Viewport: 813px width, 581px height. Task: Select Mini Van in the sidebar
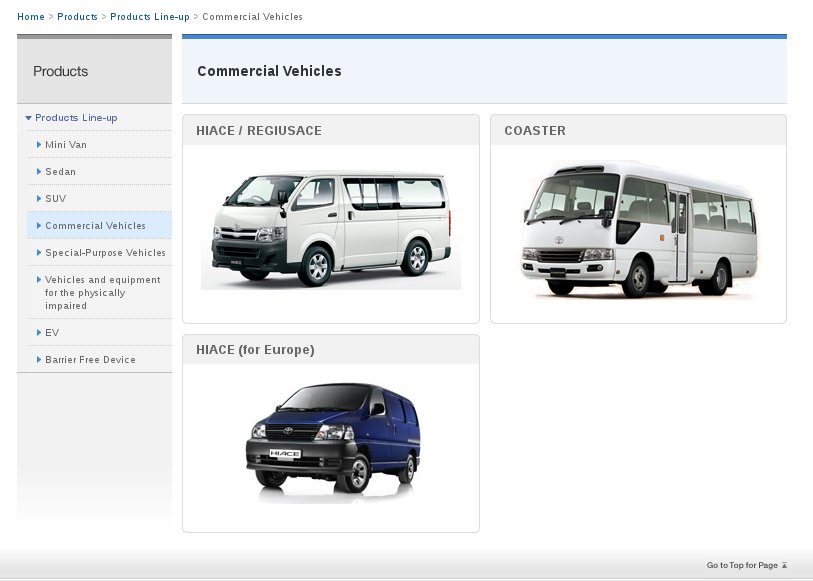pyautogui.click(x=65, y=145)
